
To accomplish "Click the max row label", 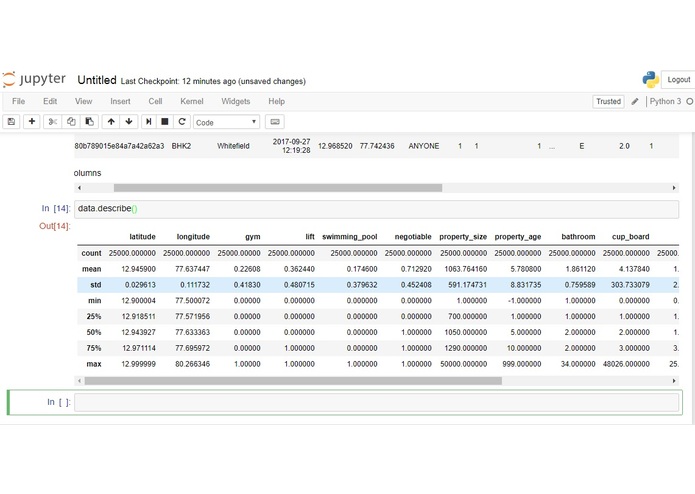I will click(x=94, y=364).
